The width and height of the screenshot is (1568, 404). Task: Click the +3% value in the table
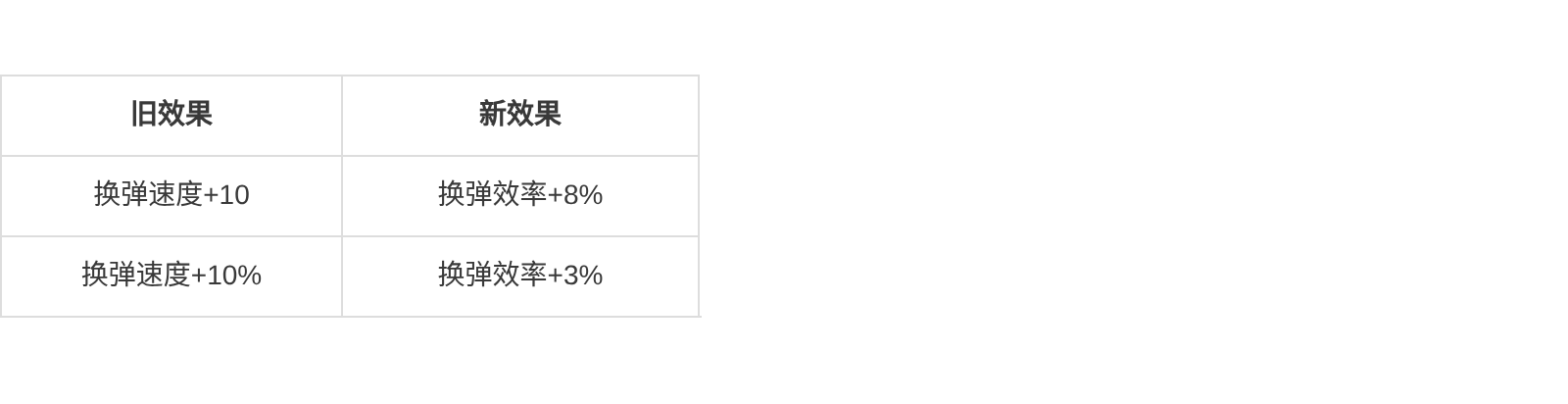[575, 276]
